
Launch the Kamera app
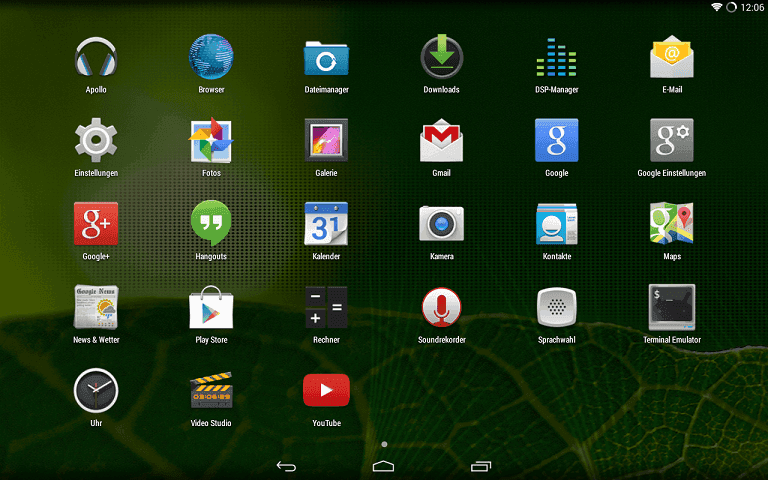coord(441,223)
